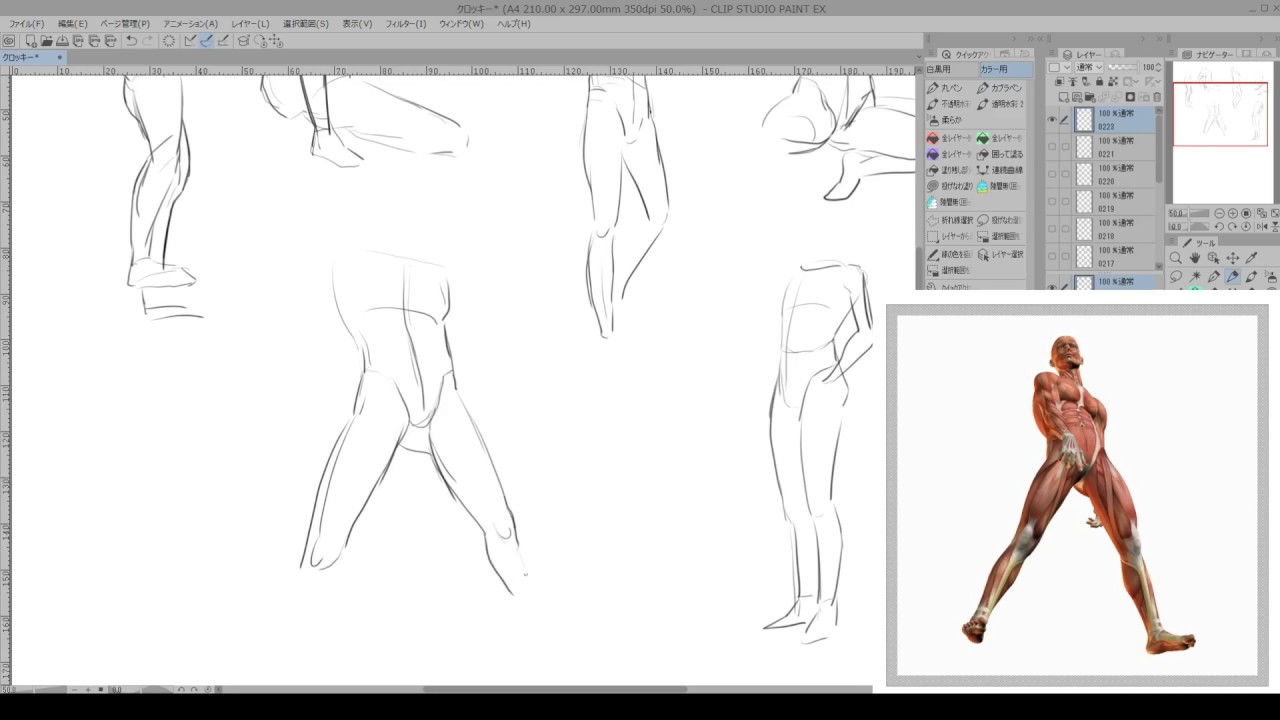Click the Navigator rotate left icon
This screenshot has width=1280, height=720.
tap(1220, 227)
